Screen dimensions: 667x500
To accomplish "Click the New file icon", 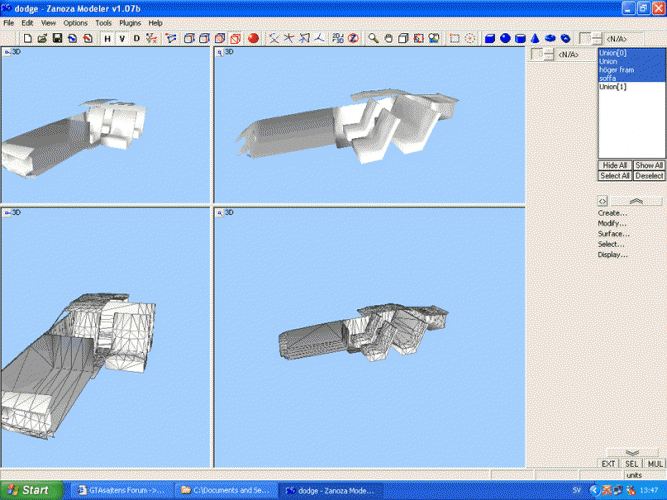I will coord(28,39).
